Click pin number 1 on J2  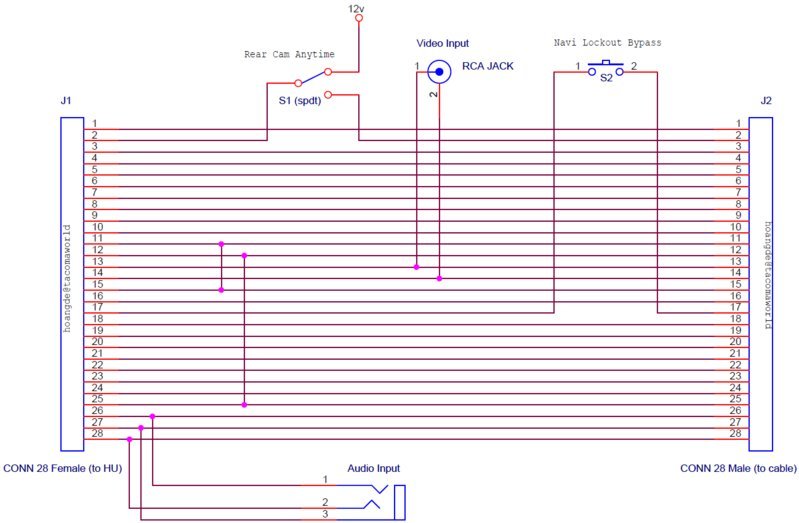pos(738,123)
